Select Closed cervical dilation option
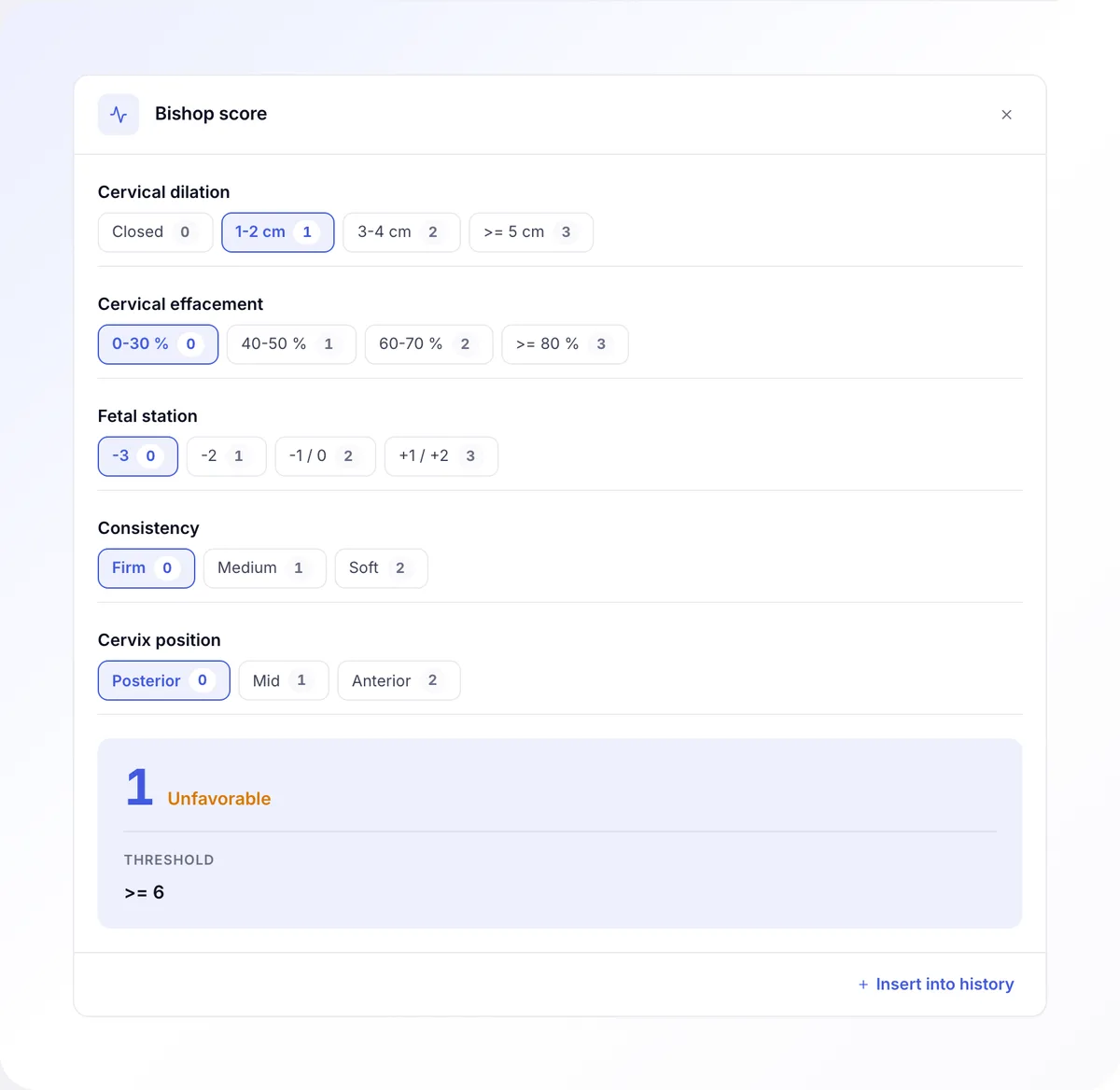1120x1090 pixels. click(155, 232)
